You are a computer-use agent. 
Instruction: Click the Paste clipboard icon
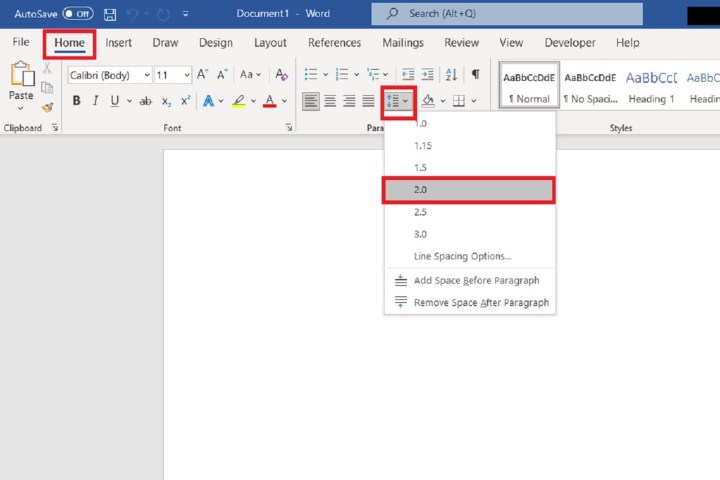click(22, 74)
